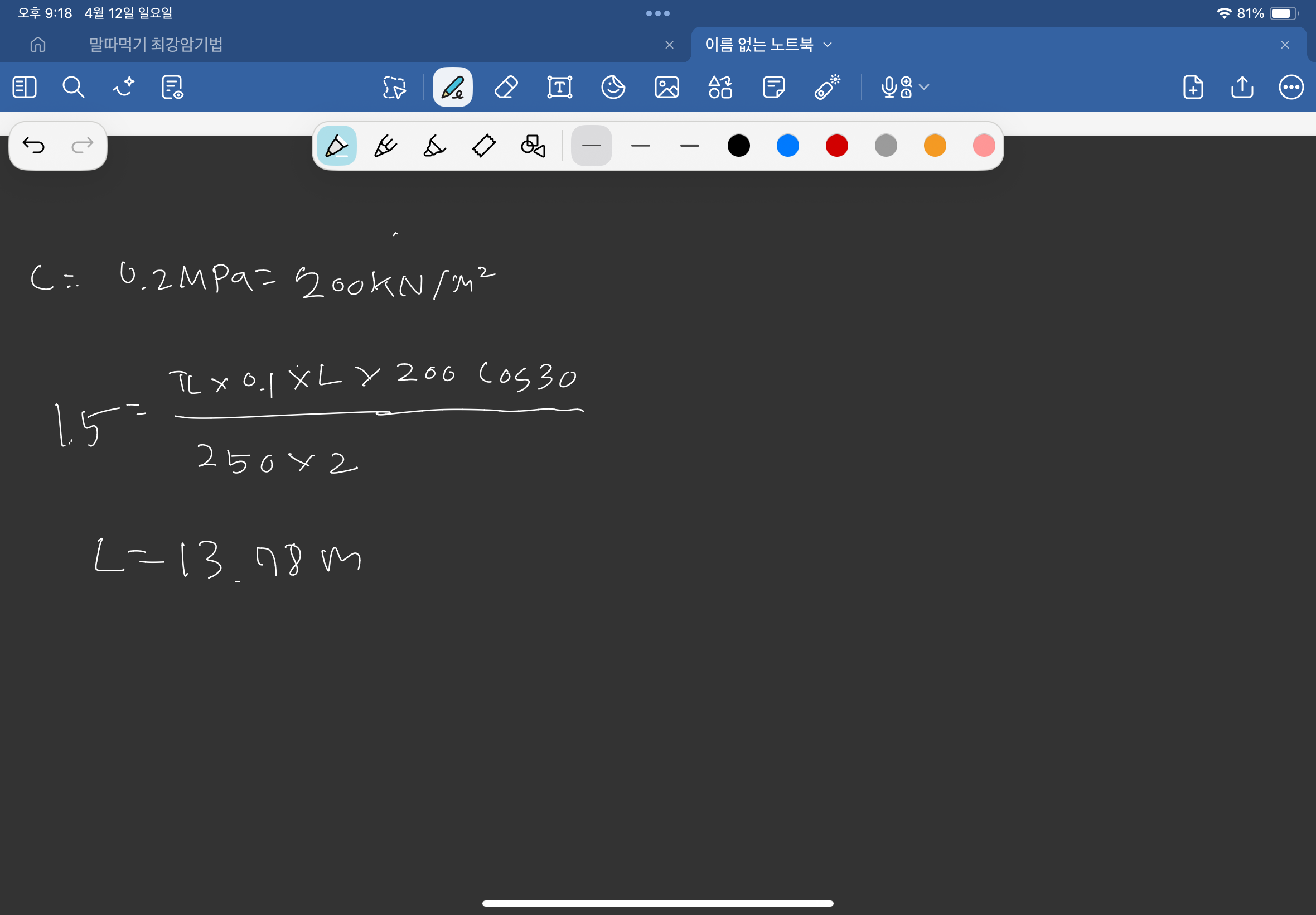Switch to the highlighter pen type
This screenshot has height=915, width=1316.
pos(434,146)
